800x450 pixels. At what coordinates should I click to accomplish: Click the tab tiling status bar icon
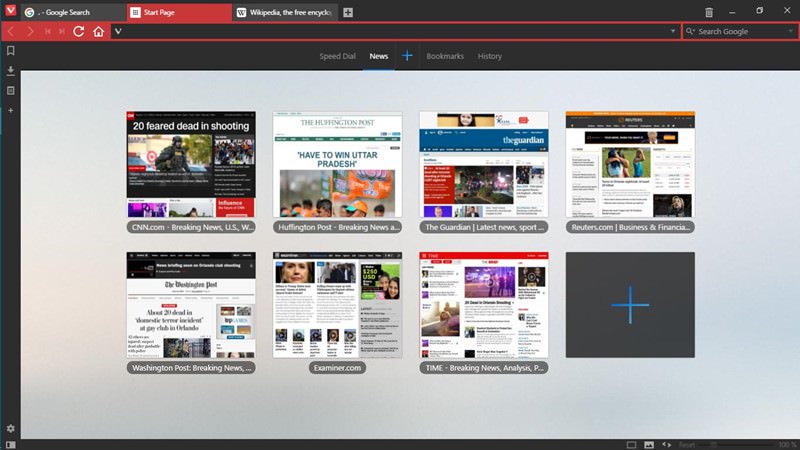[x=631, y=445]
